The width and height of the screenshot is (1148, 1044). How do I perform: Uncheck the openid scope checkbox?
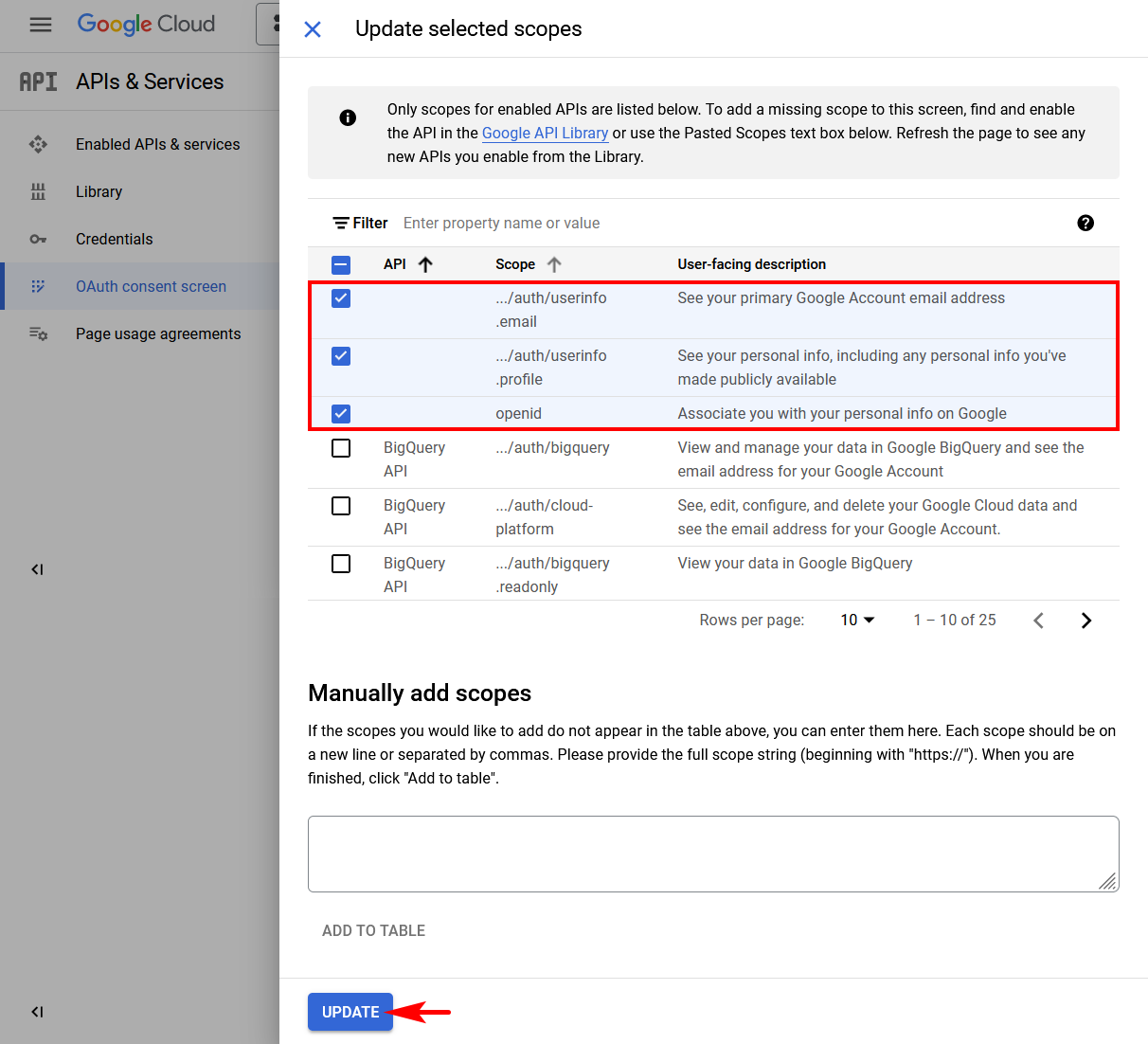(340, 414)
